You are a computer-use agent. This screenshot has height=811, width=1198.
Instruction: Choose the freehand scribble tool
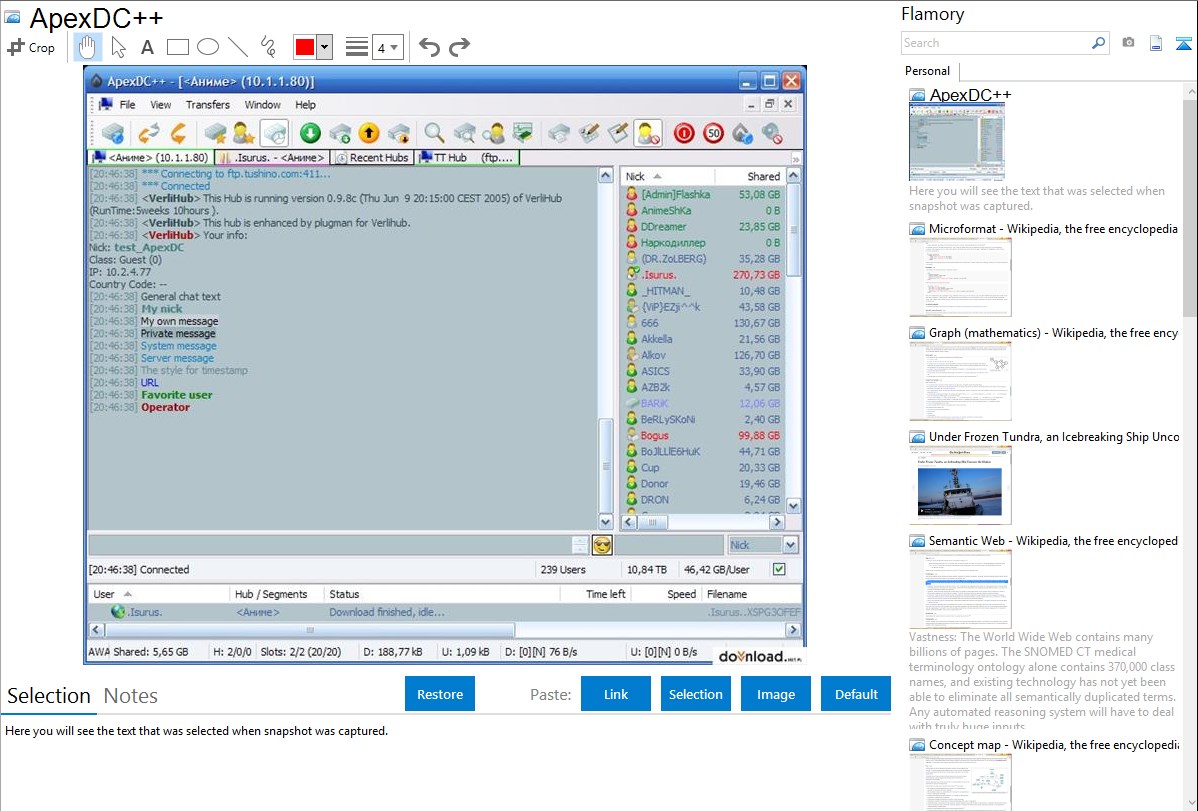point(268,47)
